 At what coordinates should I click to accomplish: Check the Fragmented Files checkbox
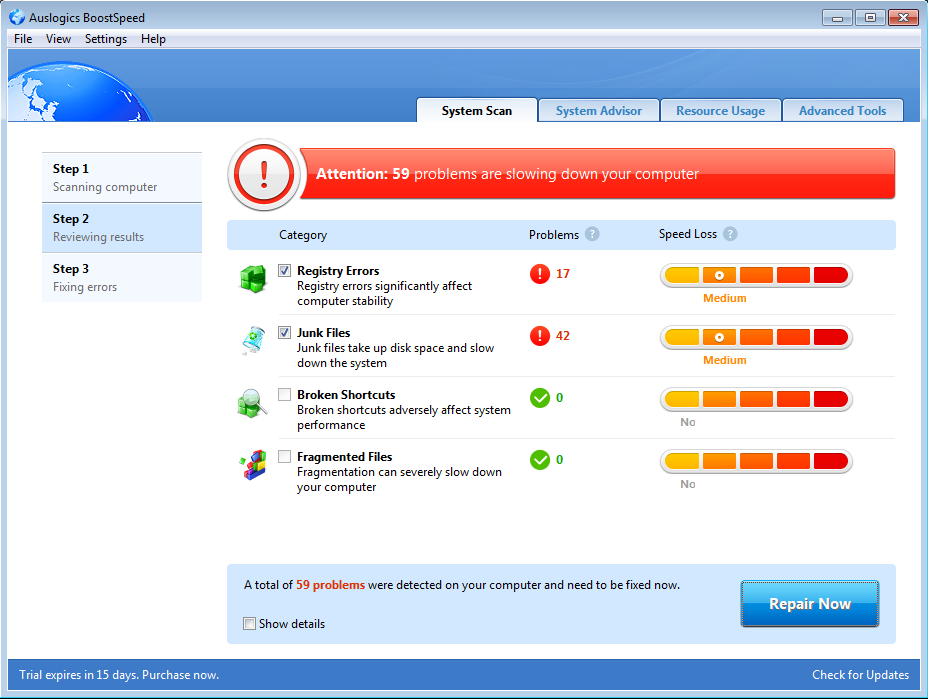[x=285, y=456]
